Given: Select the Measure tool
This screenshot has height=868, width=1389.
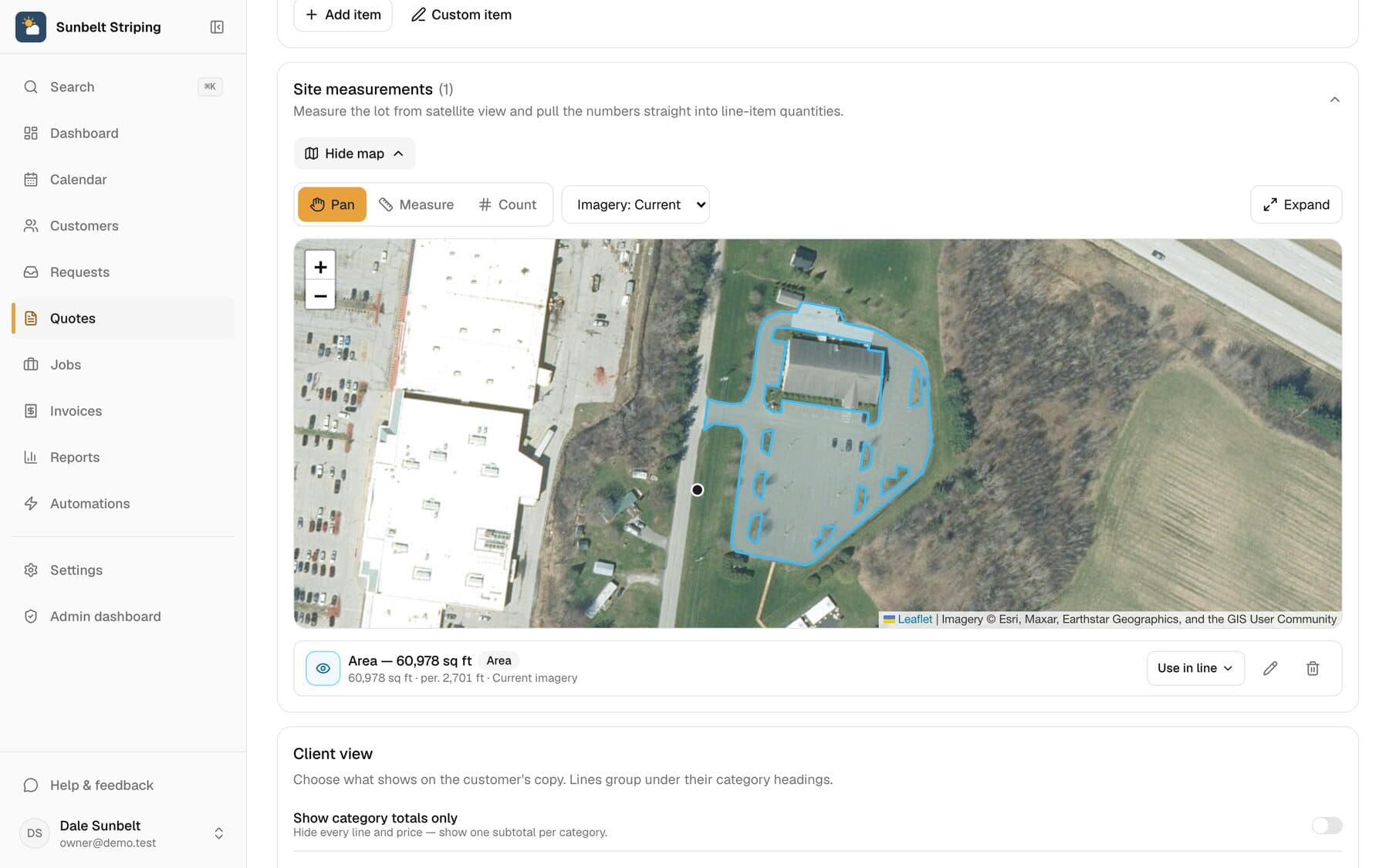Looking at the screenshot, I should click(416, 204).
